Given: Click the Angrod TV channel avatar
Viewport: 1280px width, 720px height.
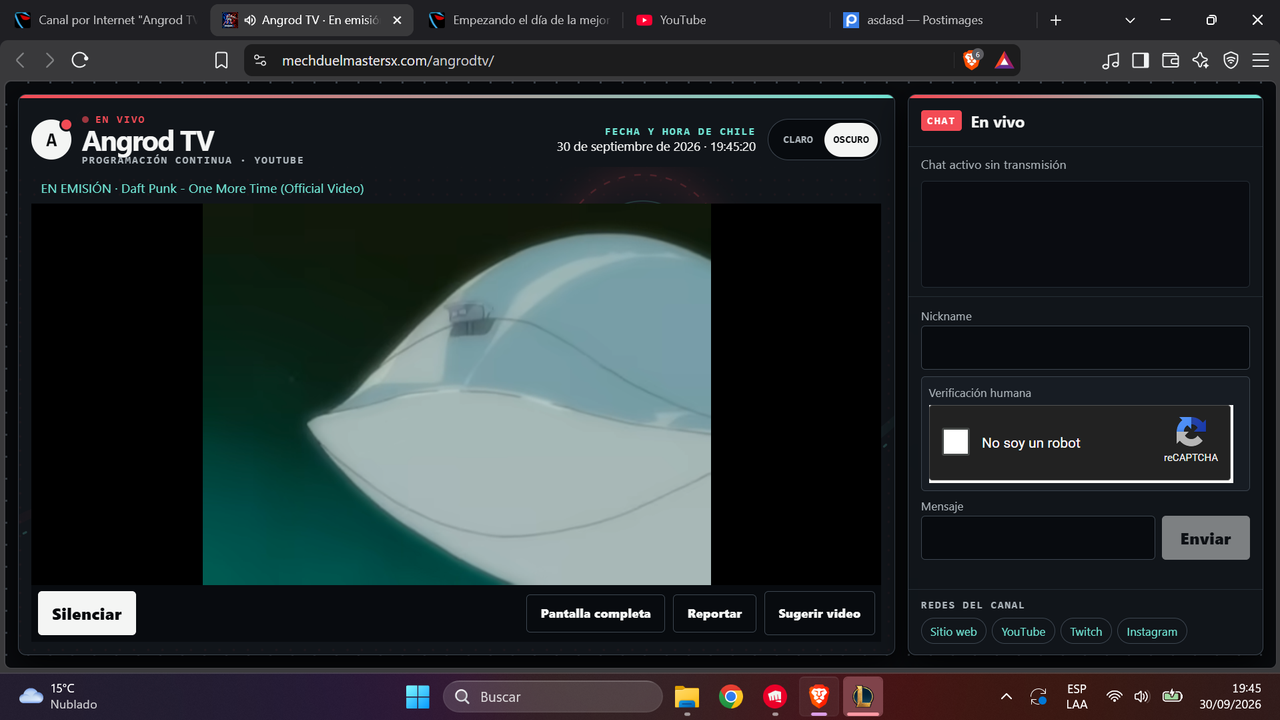Looking at the screenshot, I should (x=51, y=140).
